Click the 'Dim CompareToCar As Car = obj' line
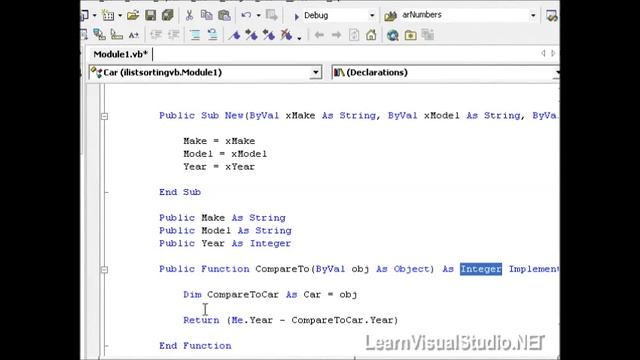 point(270,294)
